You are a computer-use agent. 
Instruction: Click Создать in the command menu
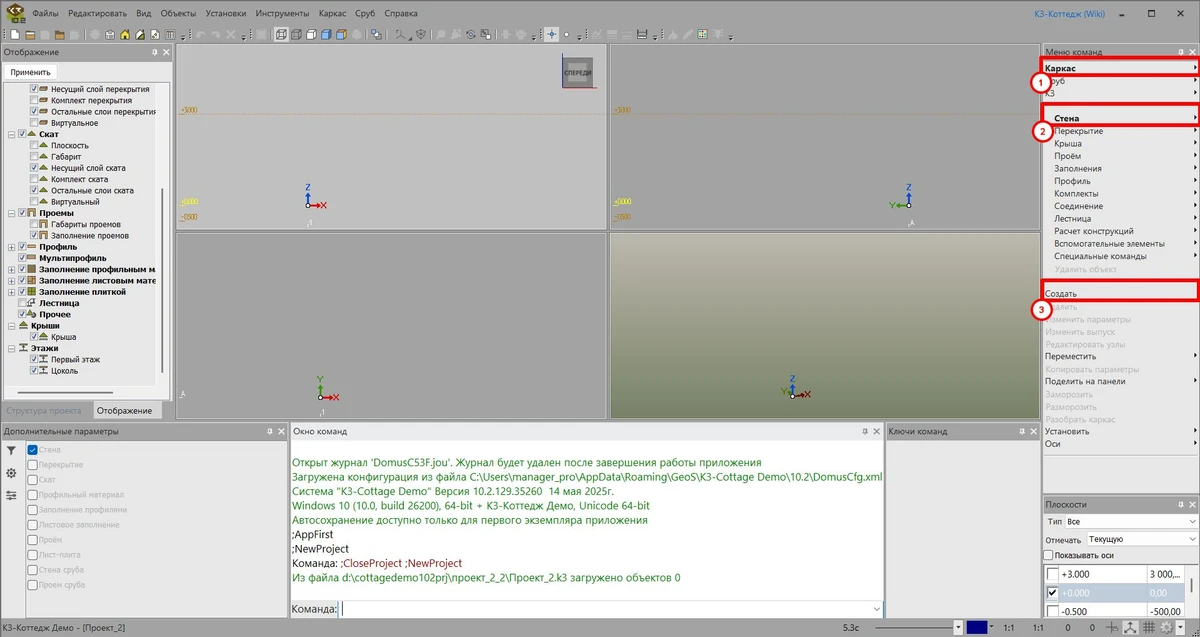(1061, 294)
